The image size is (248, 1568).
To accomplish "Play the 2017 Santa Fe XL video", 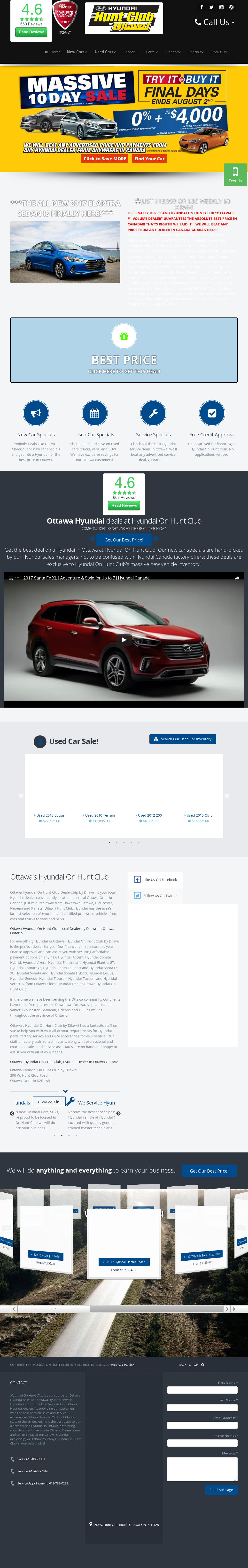I will tap(124, 639).
